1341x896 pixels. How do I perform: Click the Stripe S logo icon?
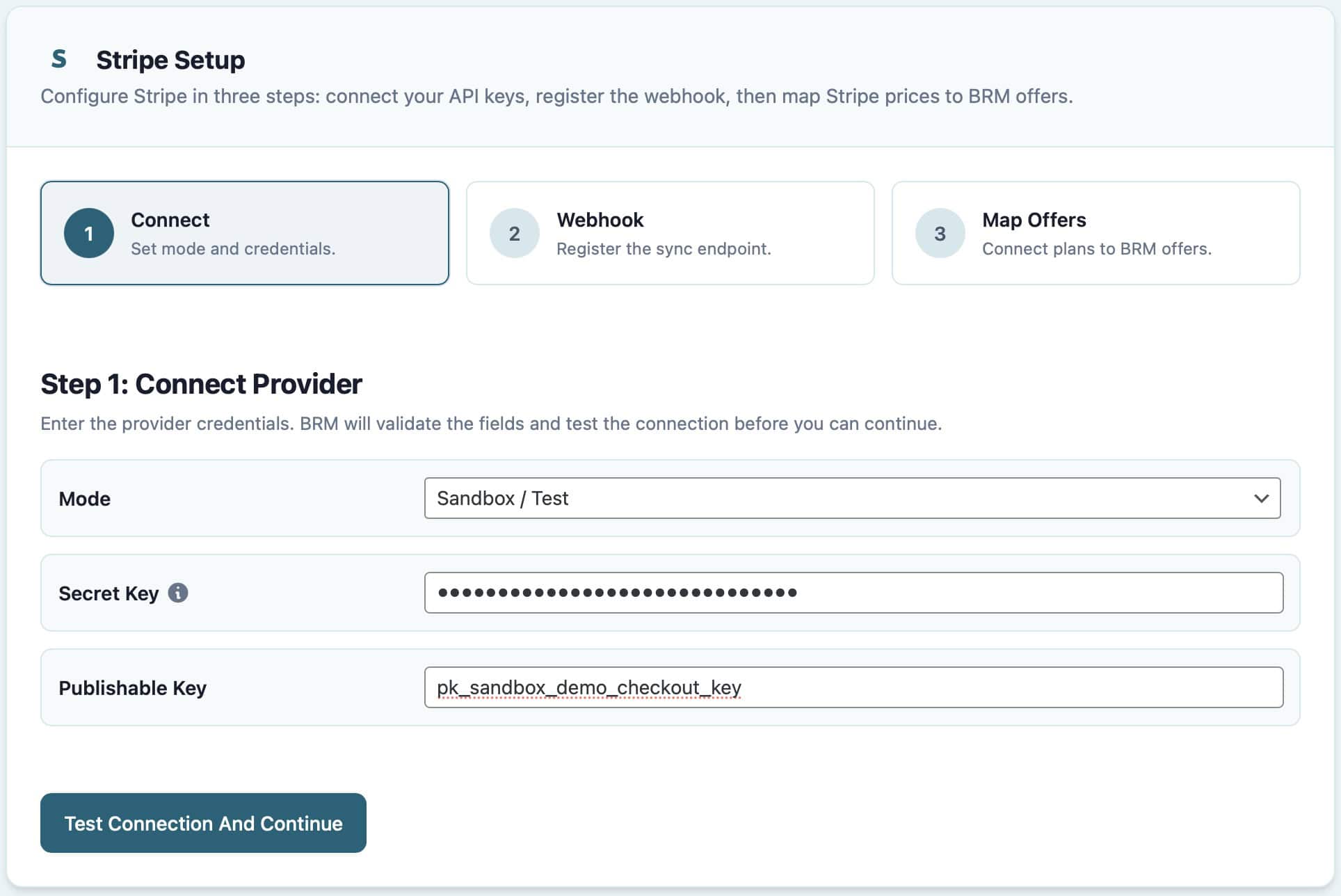point(59,59)
